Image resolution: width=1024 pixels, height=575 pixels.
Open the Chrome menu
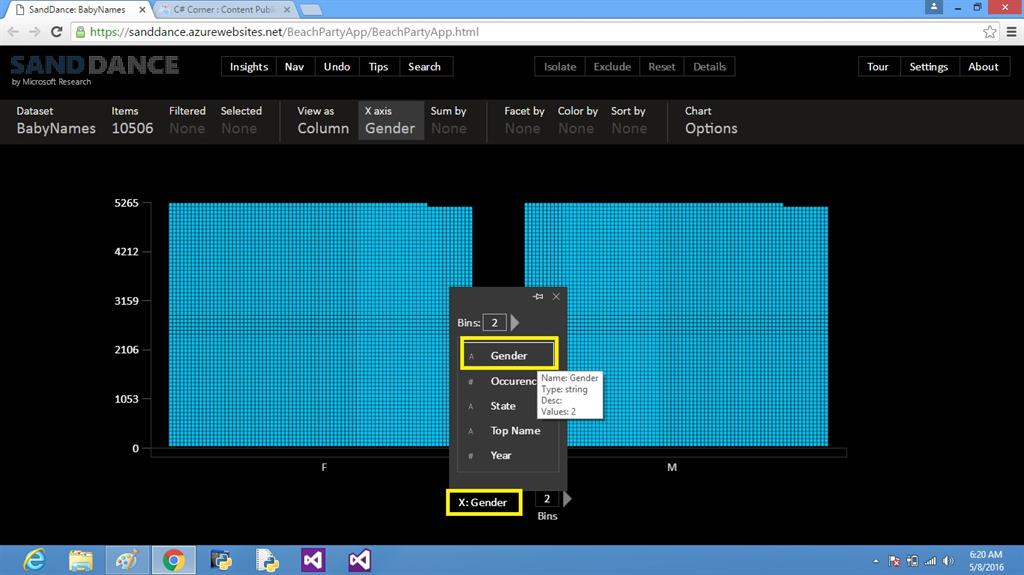pyautogui.click(x=1011, y=32)
